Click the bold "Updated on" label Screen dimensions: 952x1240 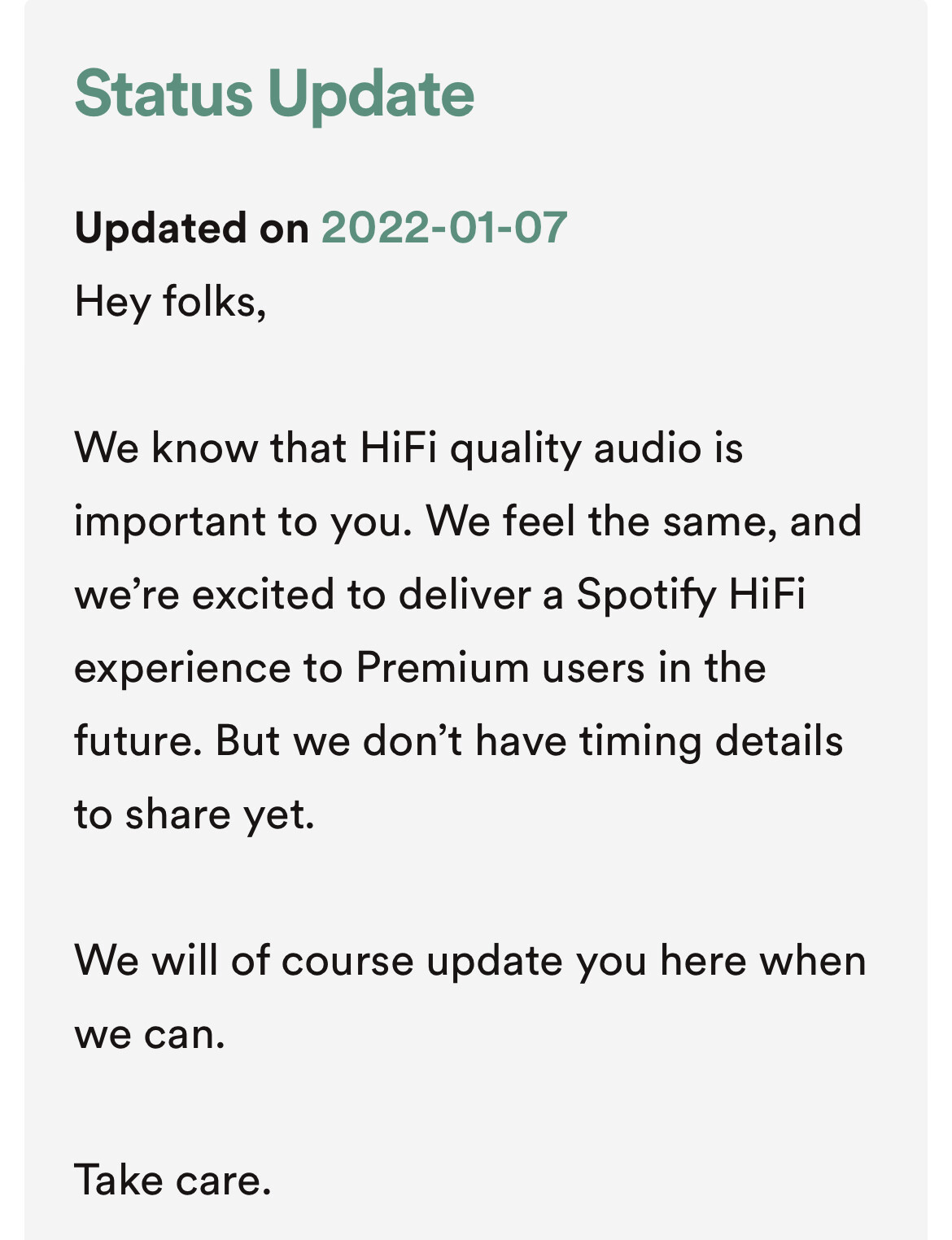tap(191, 228)
